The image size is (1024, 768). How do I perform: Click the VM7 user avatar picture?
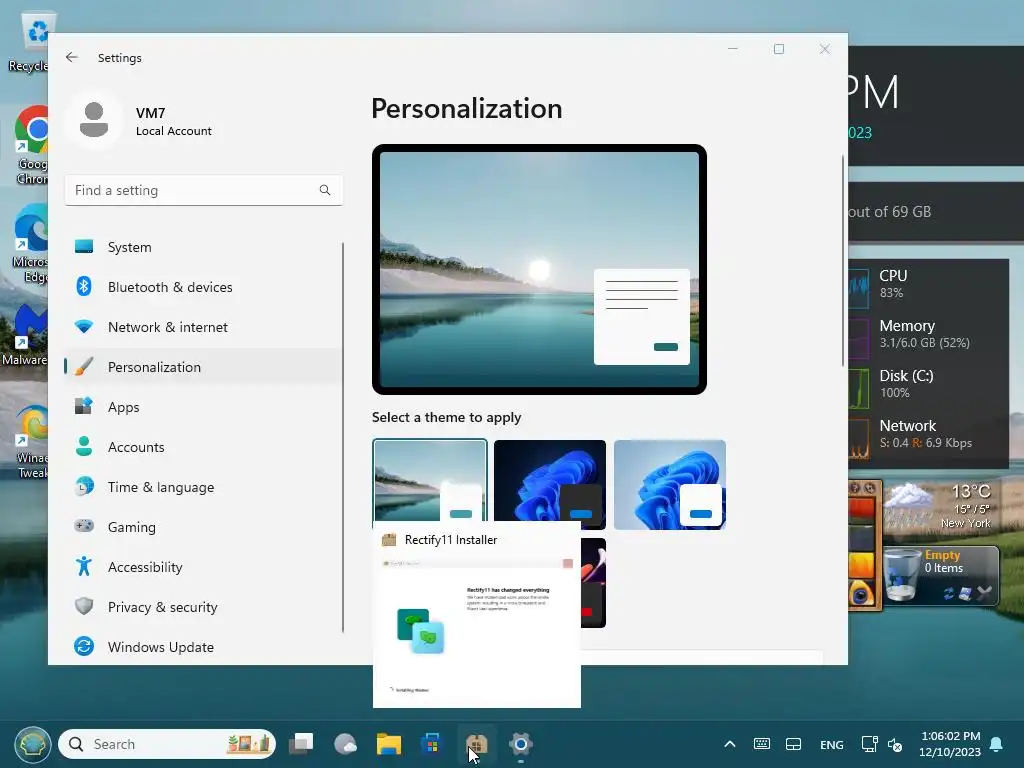click(94, 120)
